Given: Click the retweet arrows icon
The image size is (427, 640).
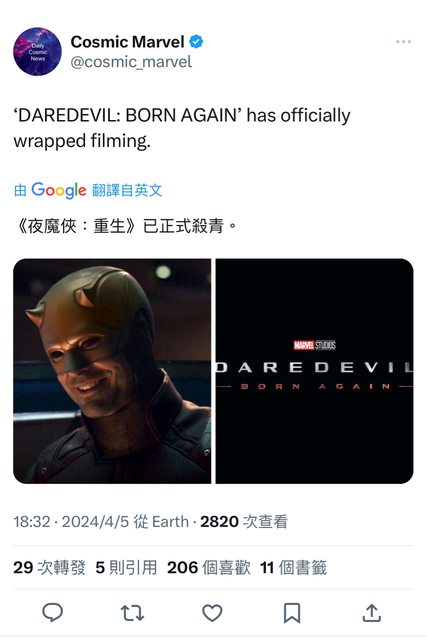Looking at the screenshot, I should coord(132,613).
